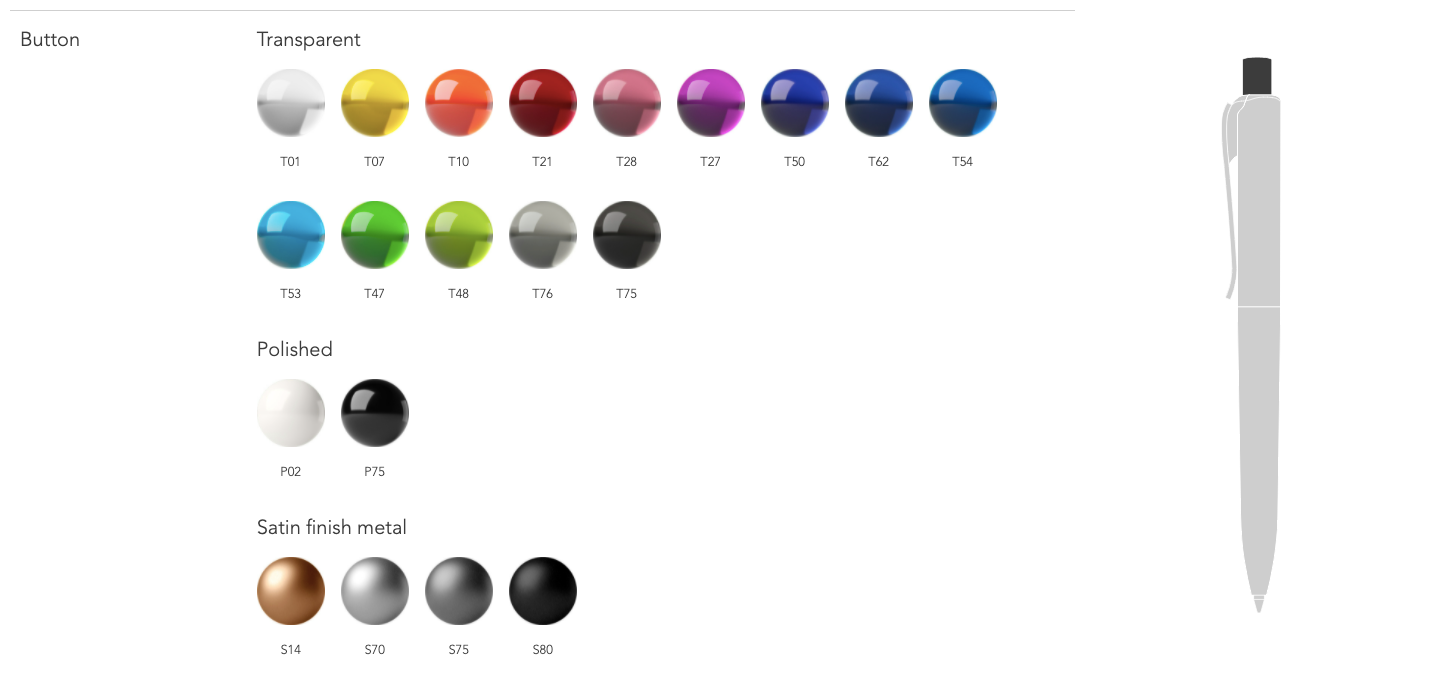Select polished white P02 color
Image resolution: width=1440 pixels, height=686 pixels.
click(291, 413)
